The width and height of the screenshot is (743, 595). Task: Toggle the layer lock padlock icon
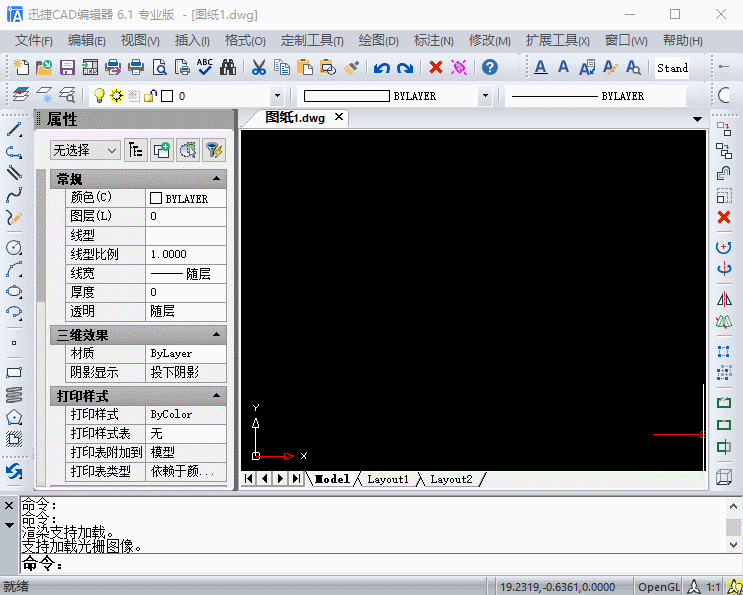(150, 96)
